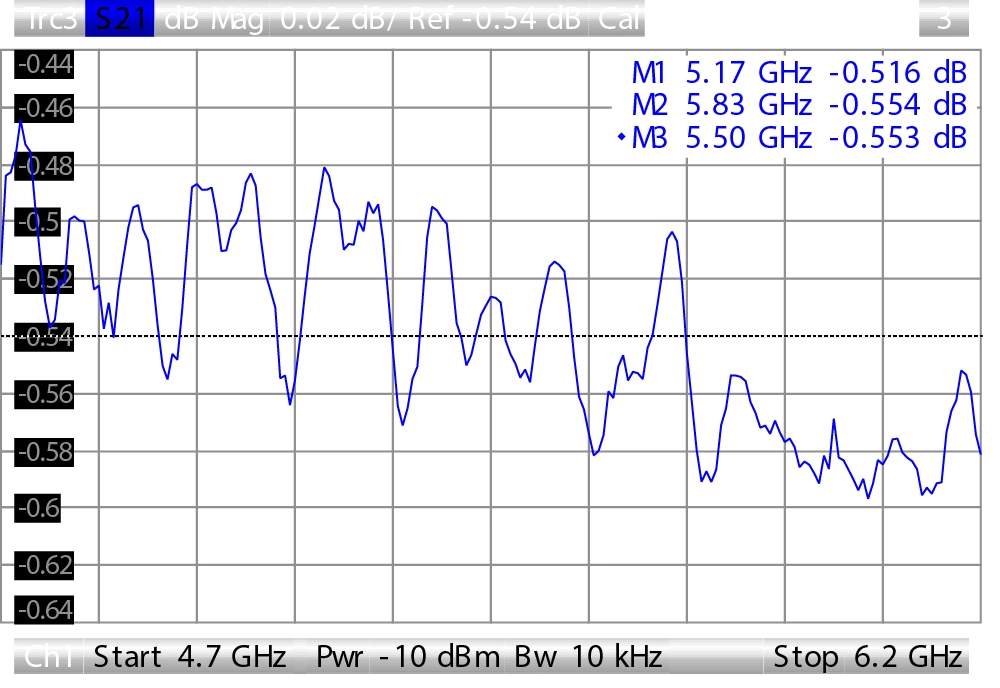
Task: Select the M2 5.83 GHz marker readout
Action: coord(799,105)
